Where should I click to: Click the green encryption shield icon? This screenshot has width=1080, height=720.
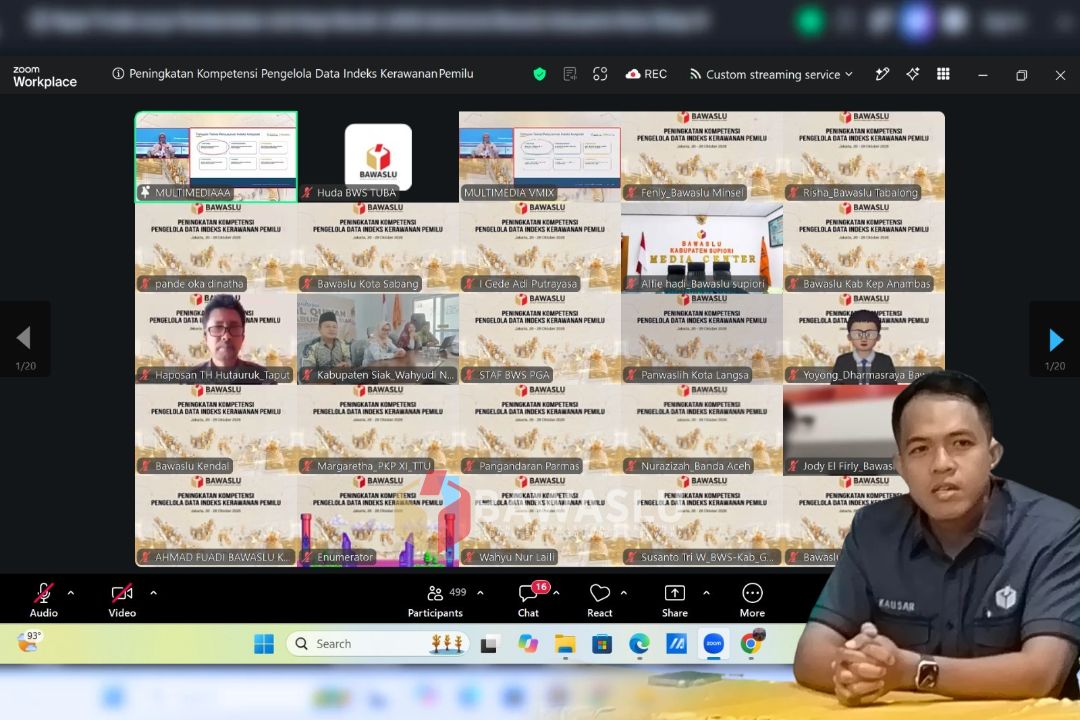539,74
